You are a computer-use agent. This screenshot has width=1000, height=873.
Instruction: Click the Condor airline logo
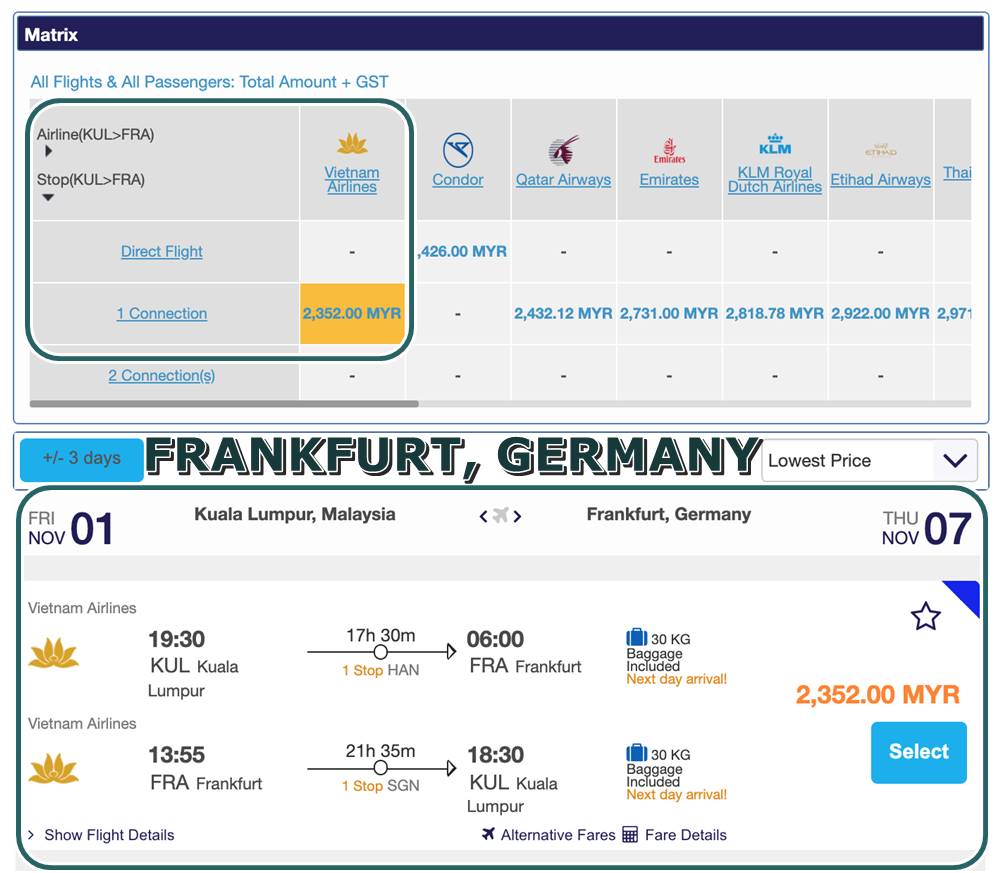coord(458,150)
